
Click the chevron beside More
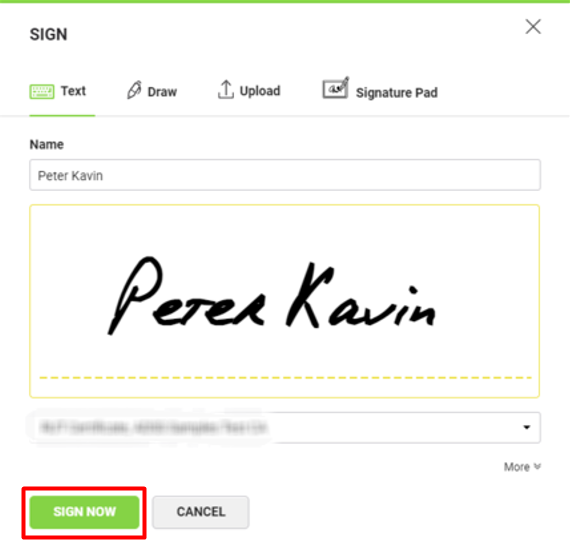(x=537, y=466)
